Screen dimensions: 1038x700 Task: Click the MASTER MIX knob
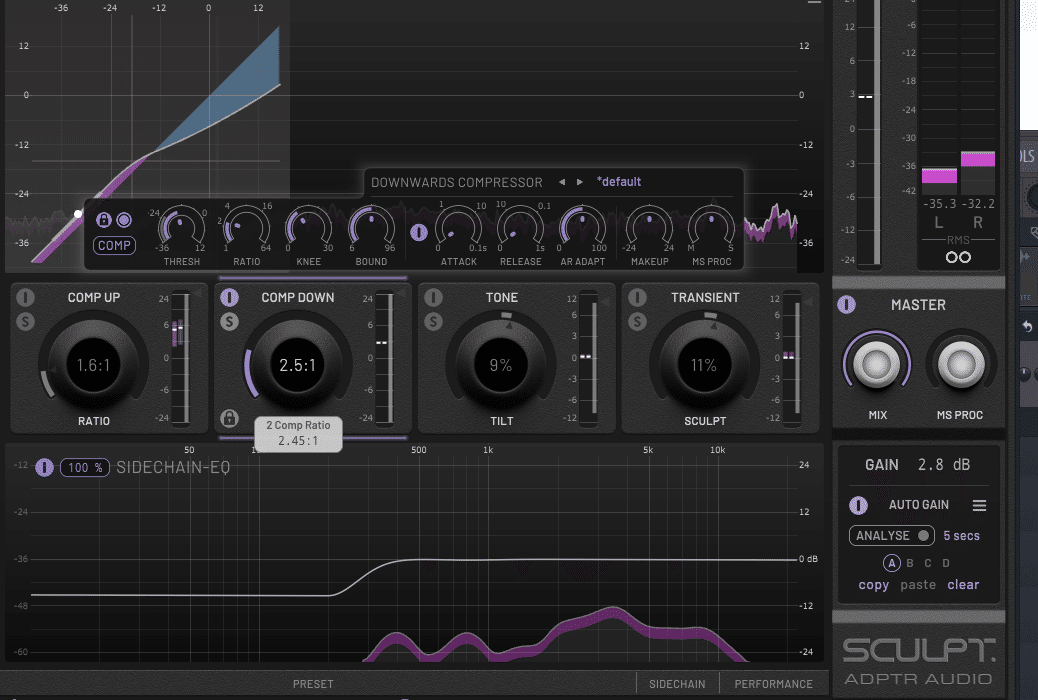point(876,364)
